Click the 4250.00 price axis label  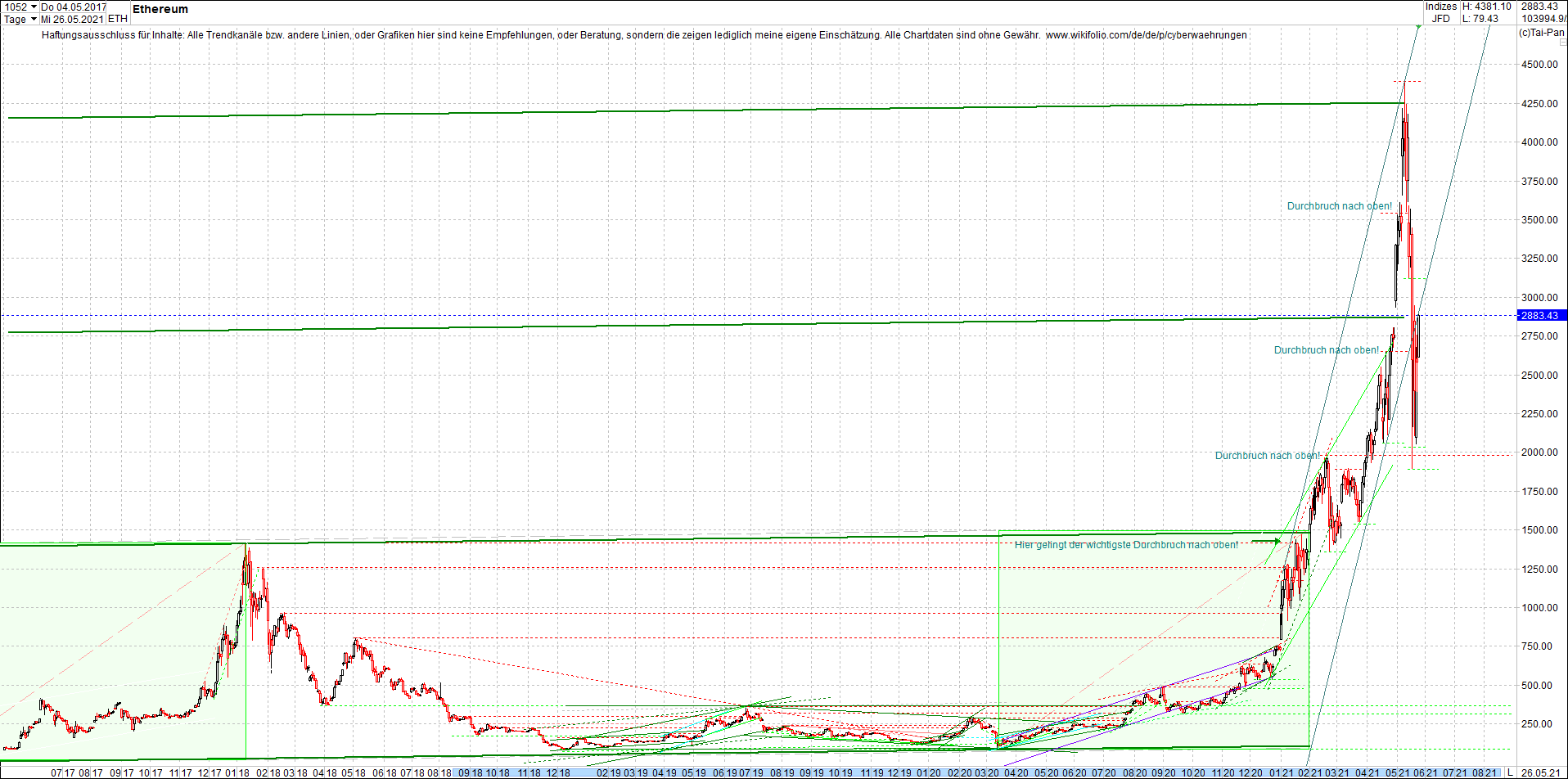point(1540,104)
